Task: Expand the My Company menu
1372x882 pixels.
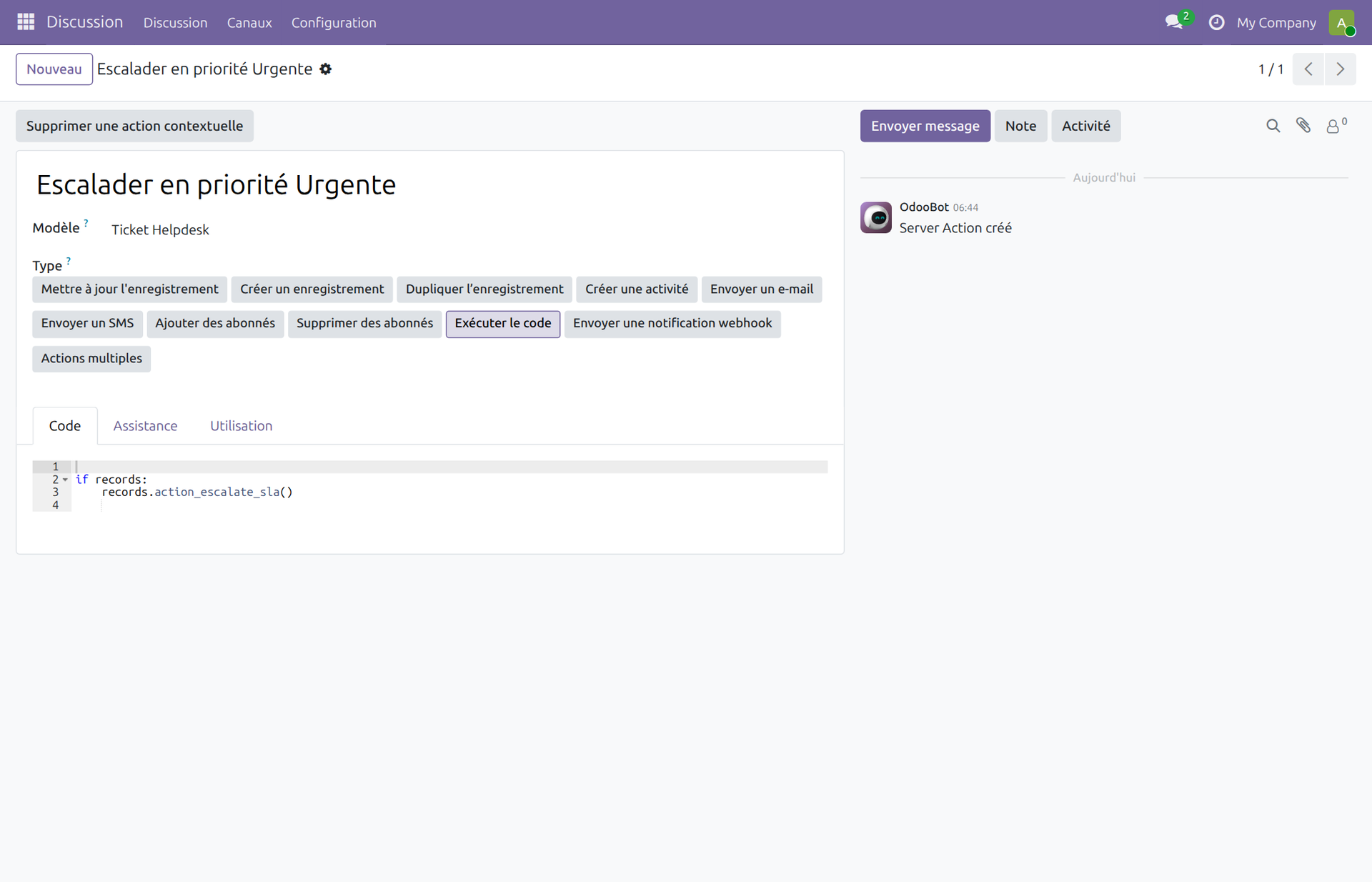Action: point(1276,22)
